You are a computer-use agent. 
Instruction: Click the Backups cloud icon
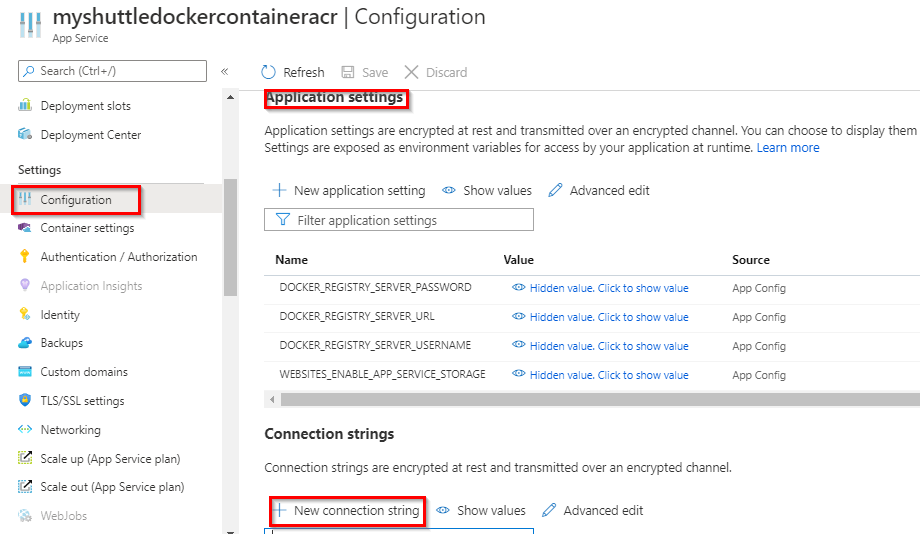pyautogui.click(x=25, y=343)
